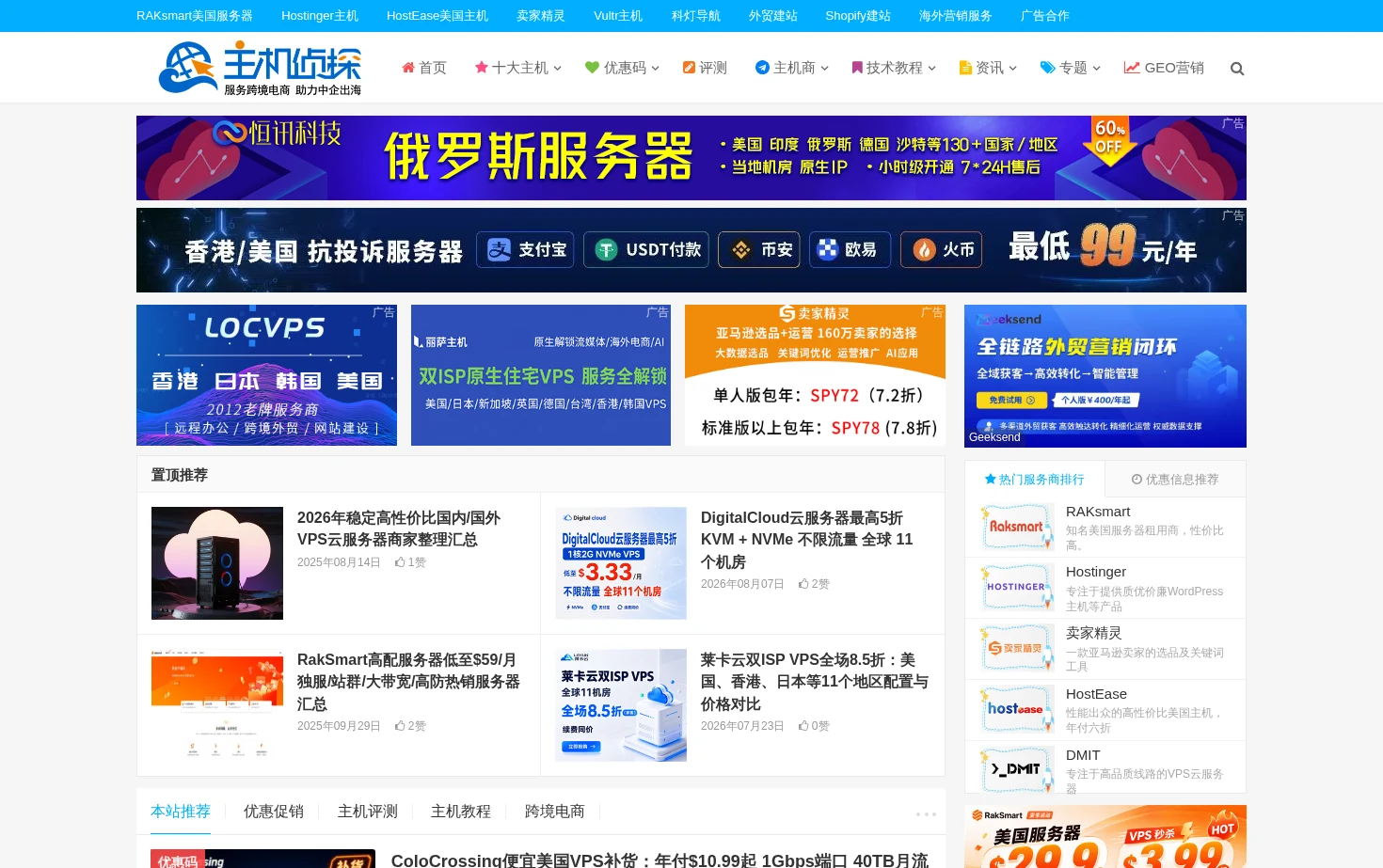Expand the 资讯 dropdown menu
Screen dimensions: 1383x868
coord(1012,69)
